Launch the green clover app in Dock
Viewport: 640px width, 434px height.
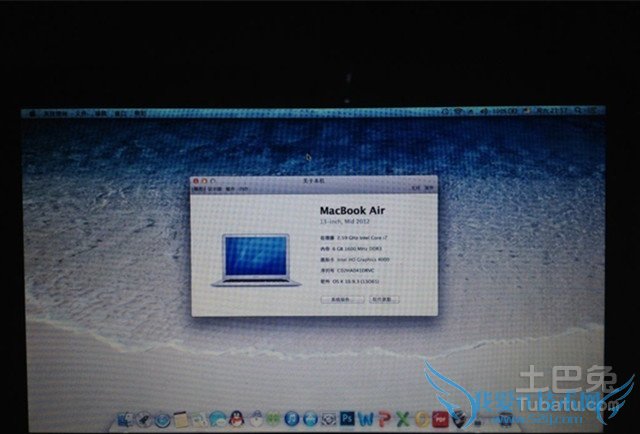point(273,419)
